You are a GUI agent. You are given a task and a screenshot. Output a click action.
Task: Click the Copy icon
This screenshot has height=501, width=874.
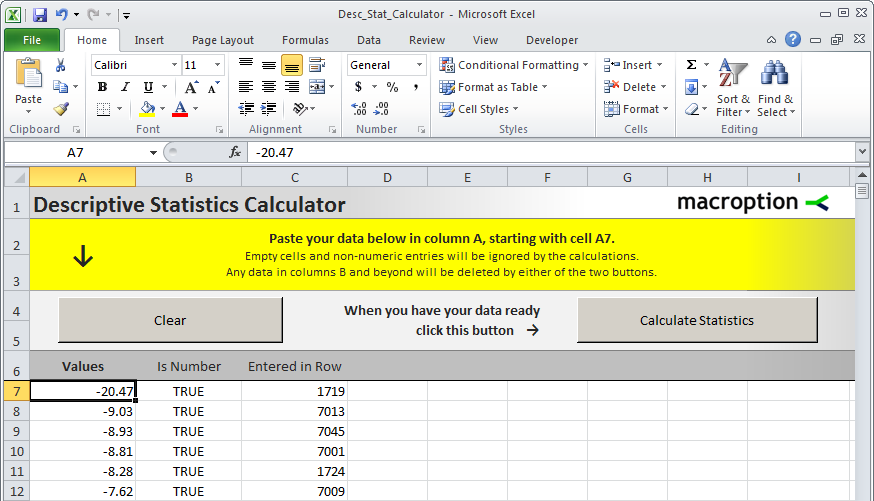60,86
